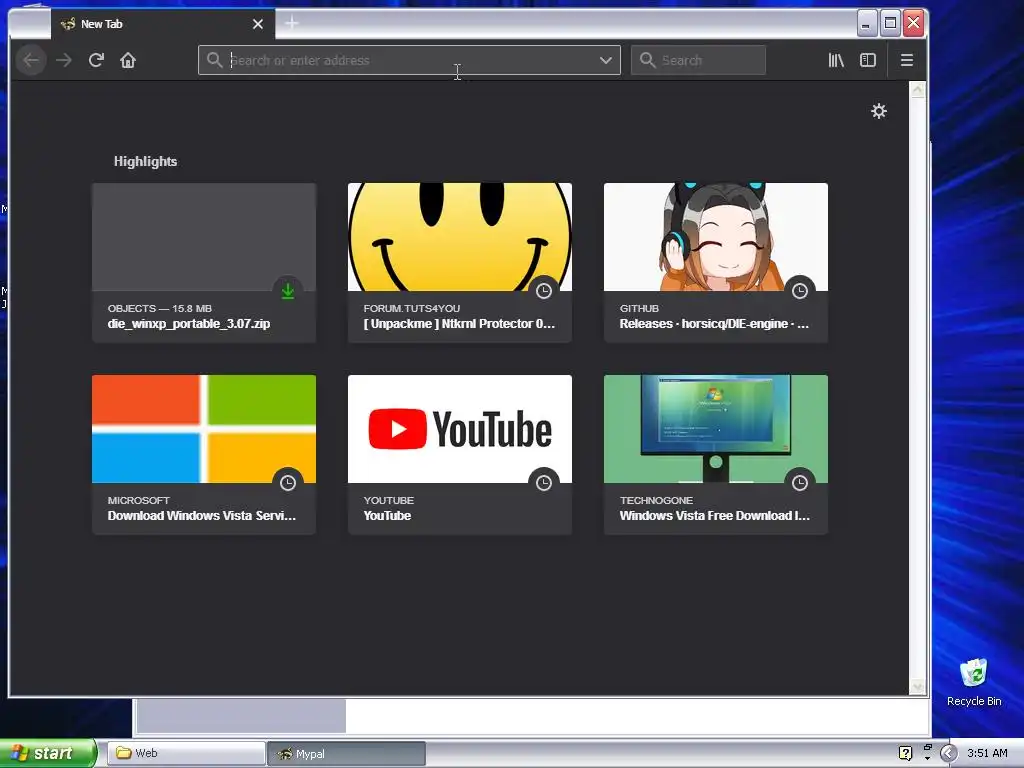This screenshot has height=768, width=1024.
Task: Open the Technogone Windows Vista thumbnail
Action: (x=716, y=429)
